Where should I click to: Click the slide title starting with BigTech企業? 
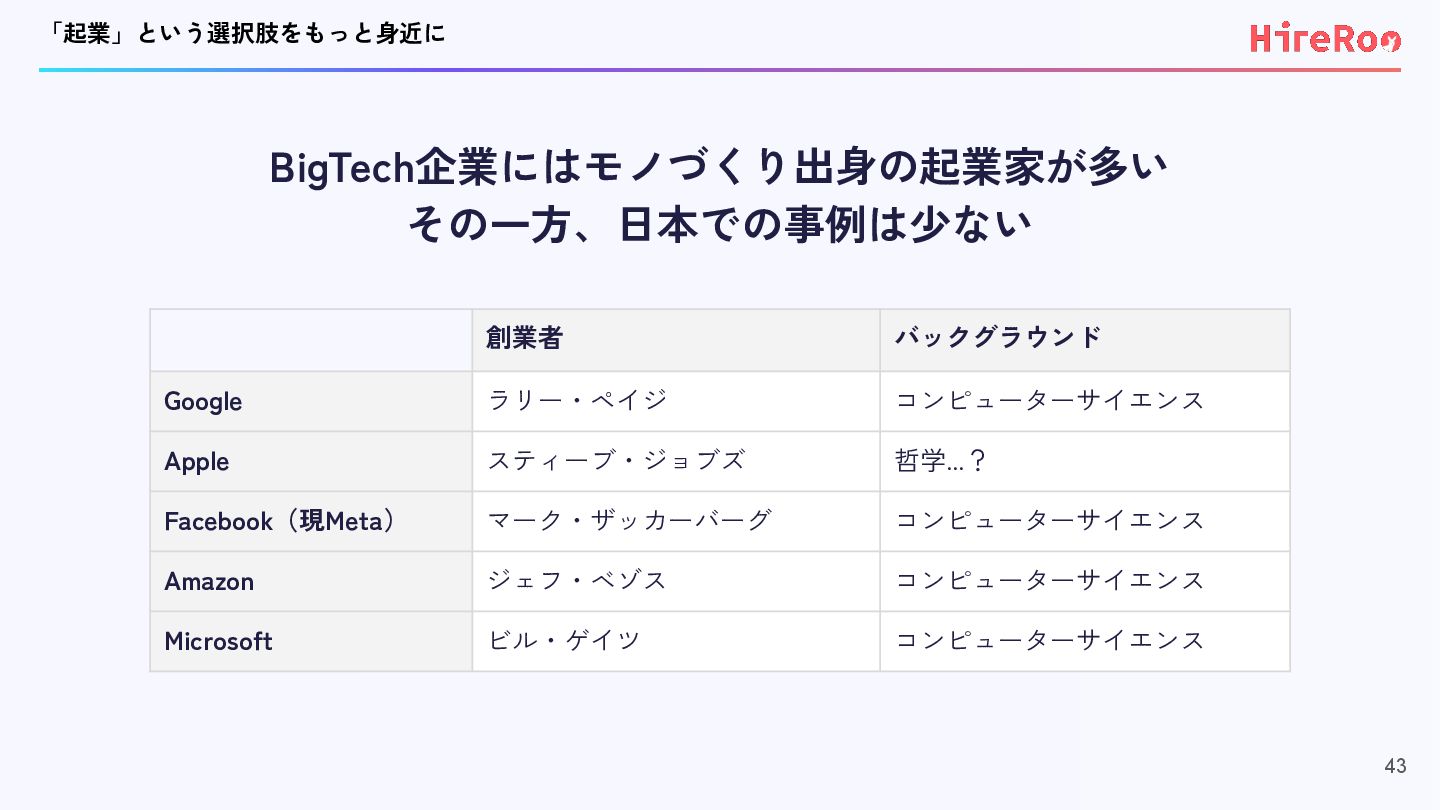click(719, 167)
